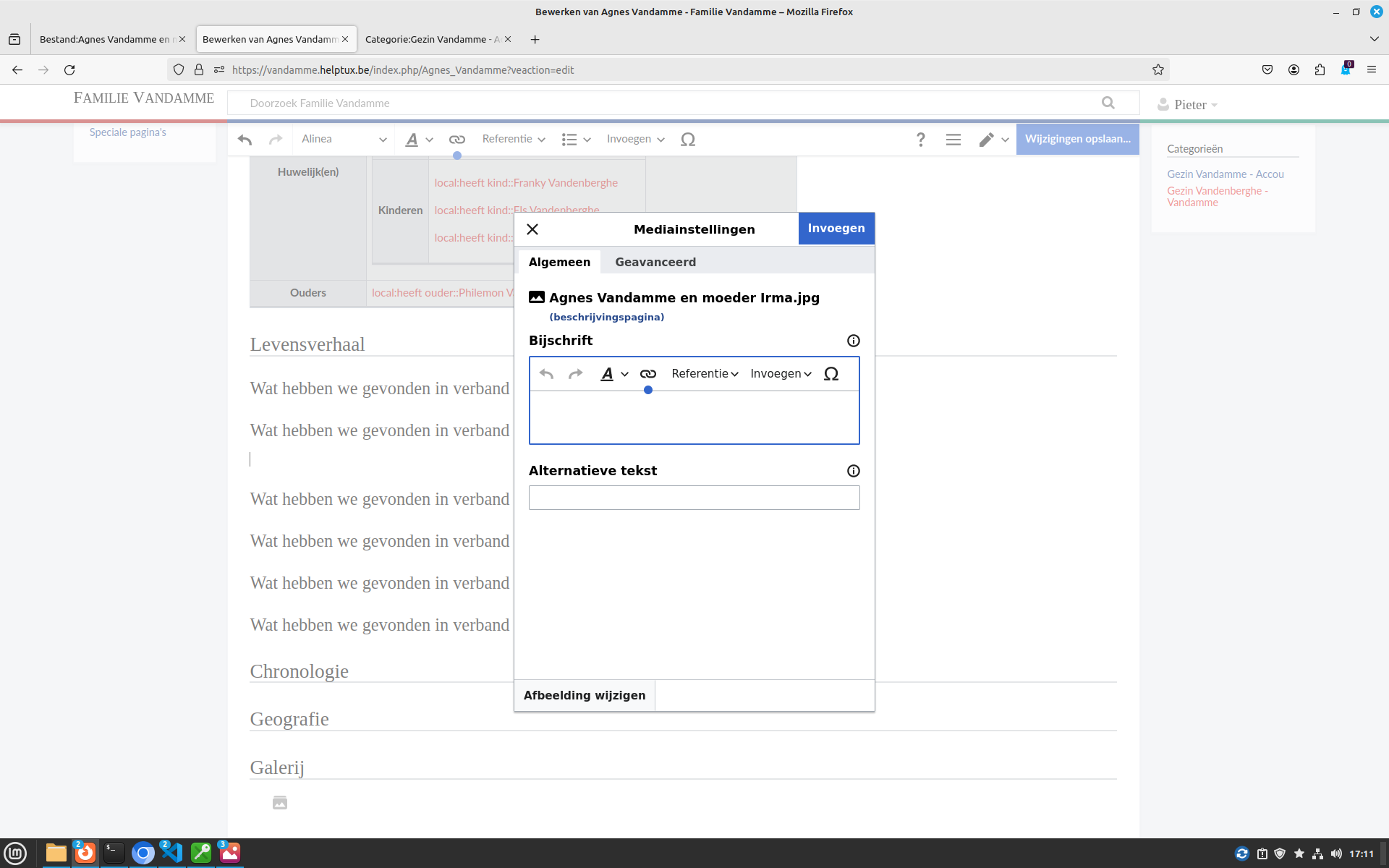Open the Firefox taskbar icon
The height and width of the screenshot is (868, 1389).
point(85,853)
